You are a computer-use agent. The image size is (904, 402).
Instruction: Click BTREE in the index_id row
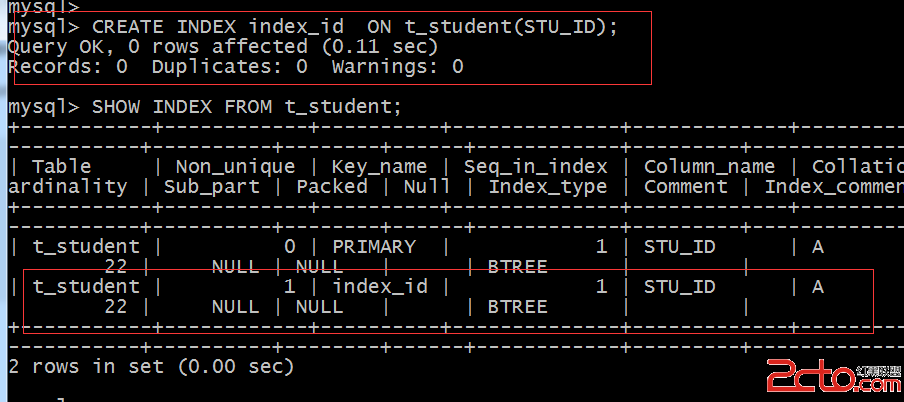point(517,307)
